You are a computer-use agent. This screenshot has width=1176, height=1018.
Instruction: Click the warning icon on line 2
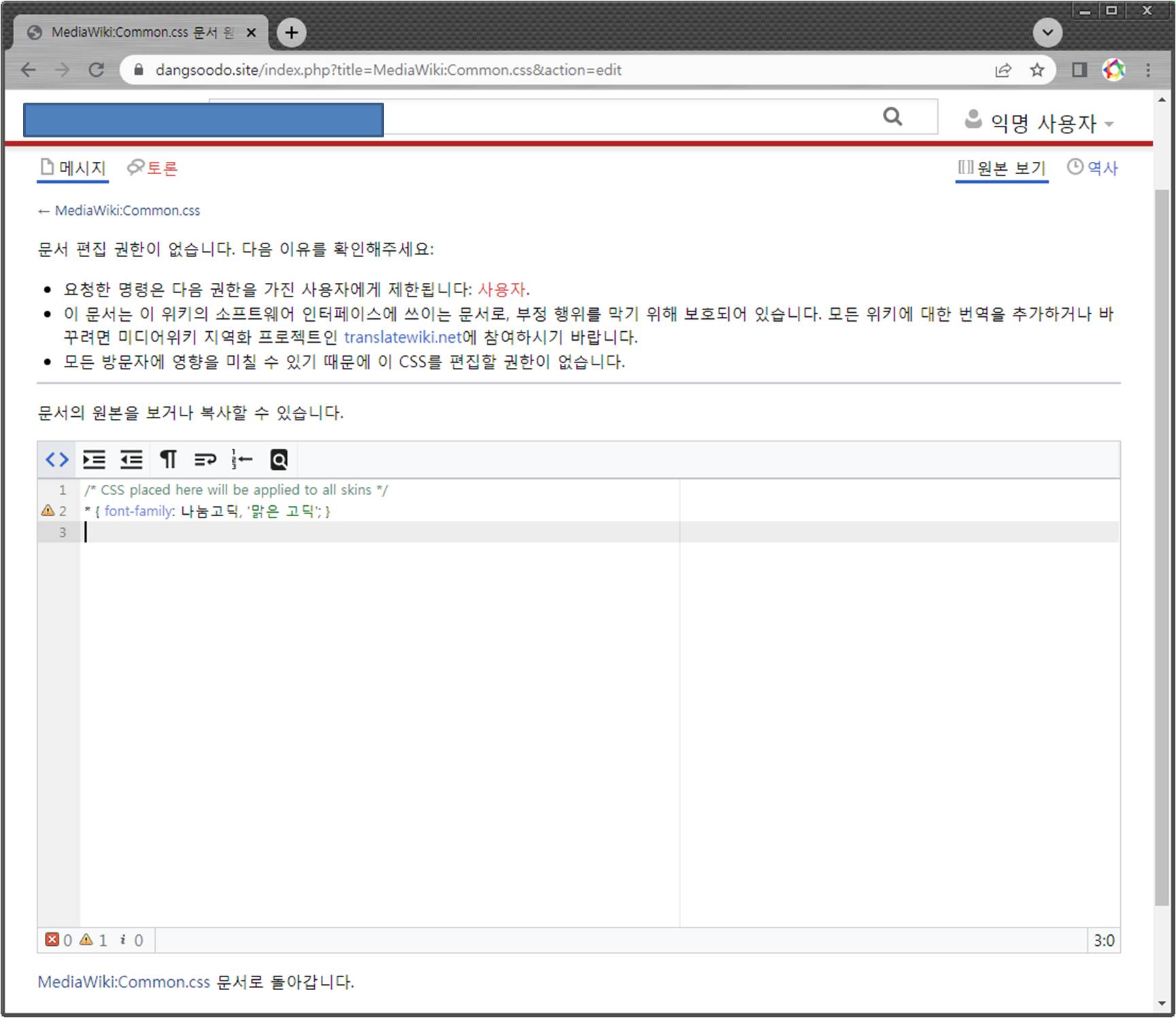pos(48,510)
